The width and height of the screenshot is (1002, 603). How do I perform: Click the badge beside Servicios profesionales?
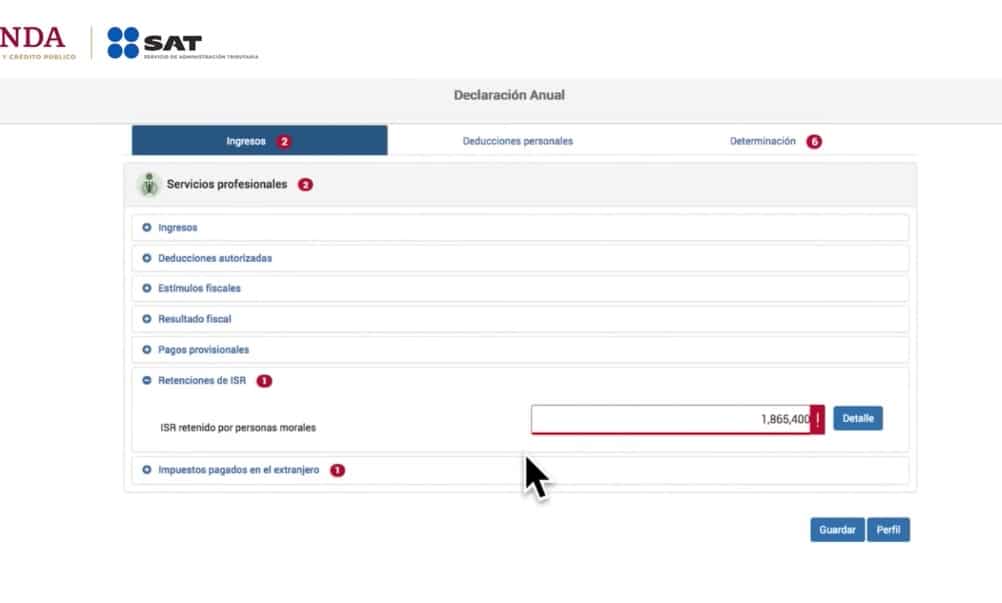[305, 185]
